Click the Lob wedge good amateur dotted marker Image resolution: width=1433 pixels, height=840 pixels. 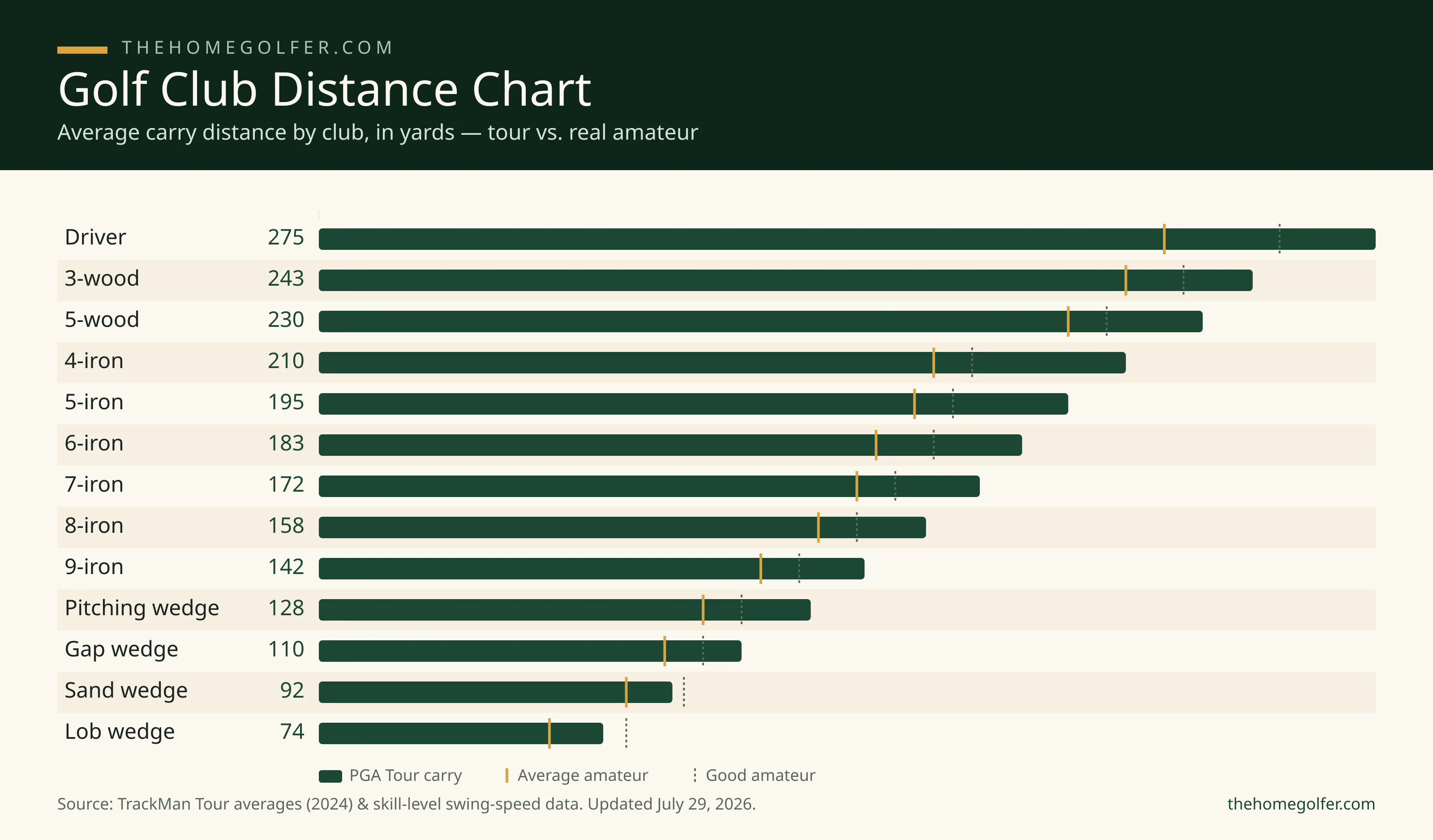pos(626,733)
